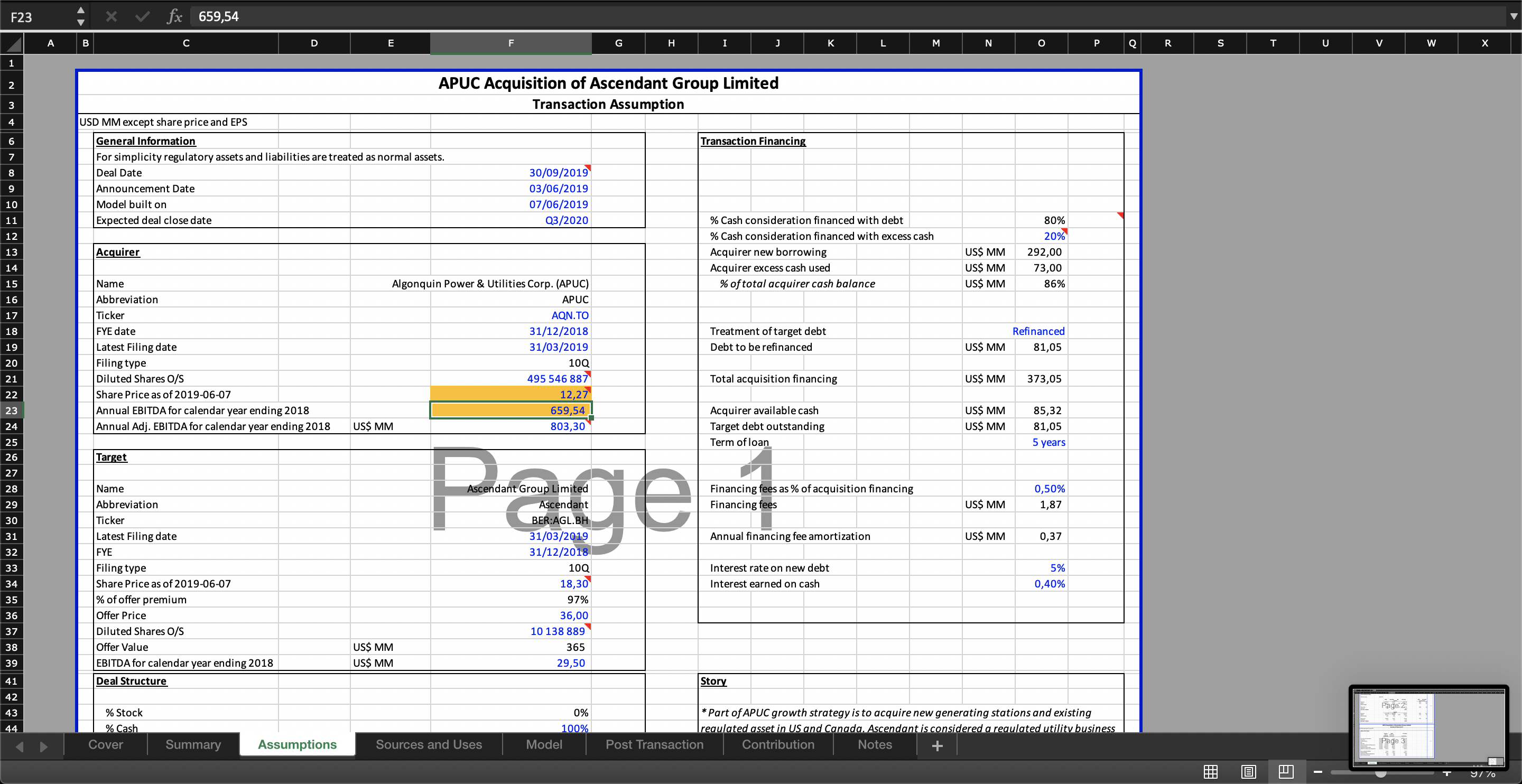1522x784 pixels.
Task: Select the Share Price cell 12,27
Action: [511, 394]
